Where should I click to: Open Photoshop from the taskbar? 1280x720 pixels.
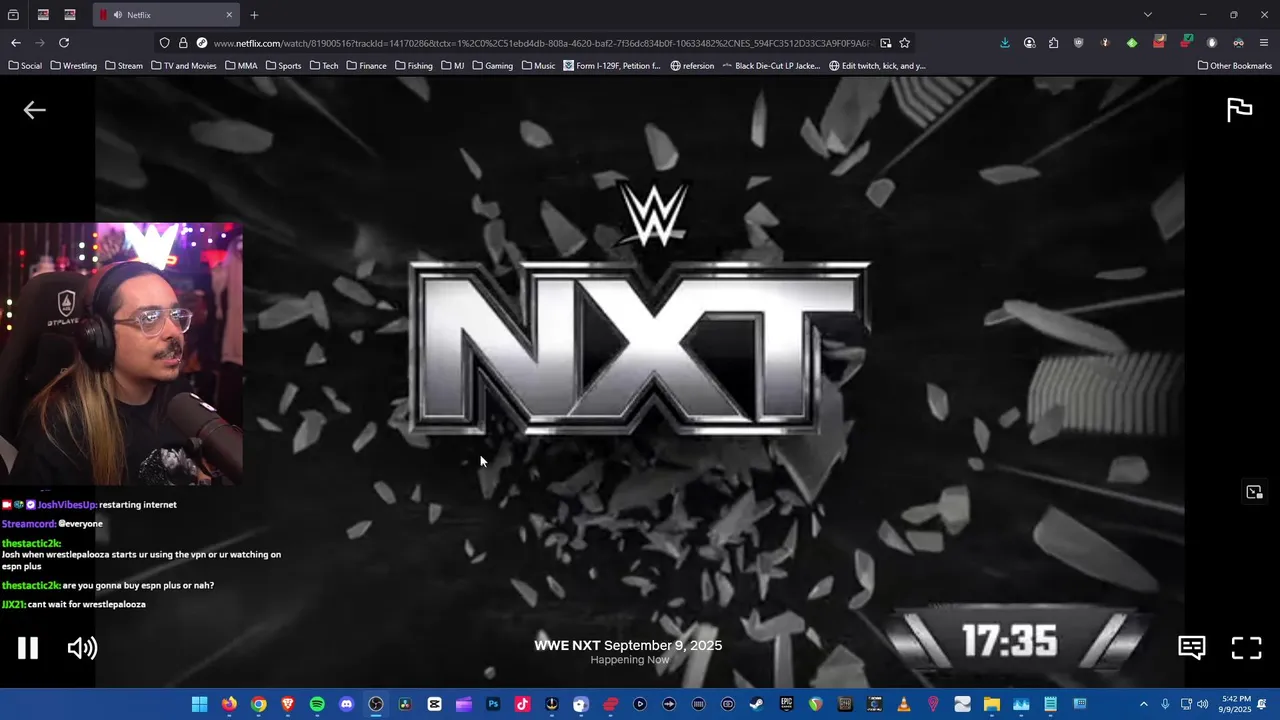pos(493,704)
